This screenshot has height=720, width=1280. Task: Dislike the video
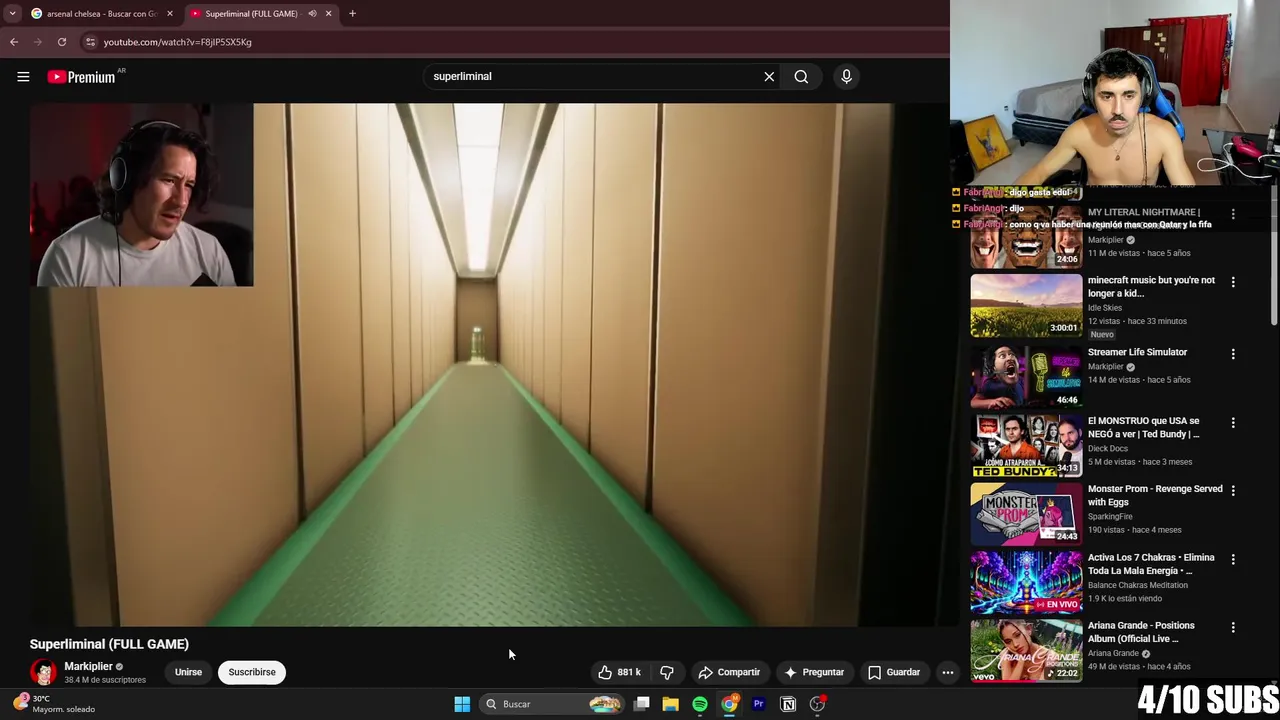point(667,672)
